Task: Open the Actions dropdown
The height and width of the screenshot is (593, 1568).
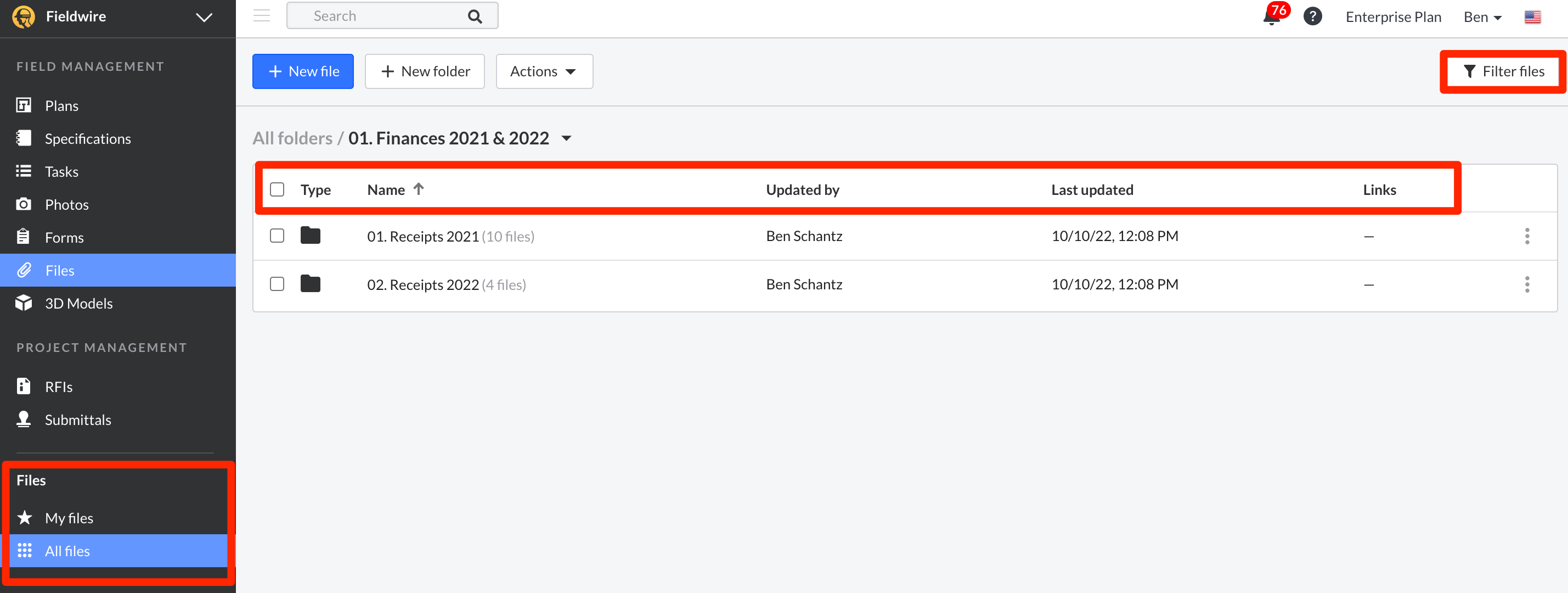Action: (x=544, y=71)
